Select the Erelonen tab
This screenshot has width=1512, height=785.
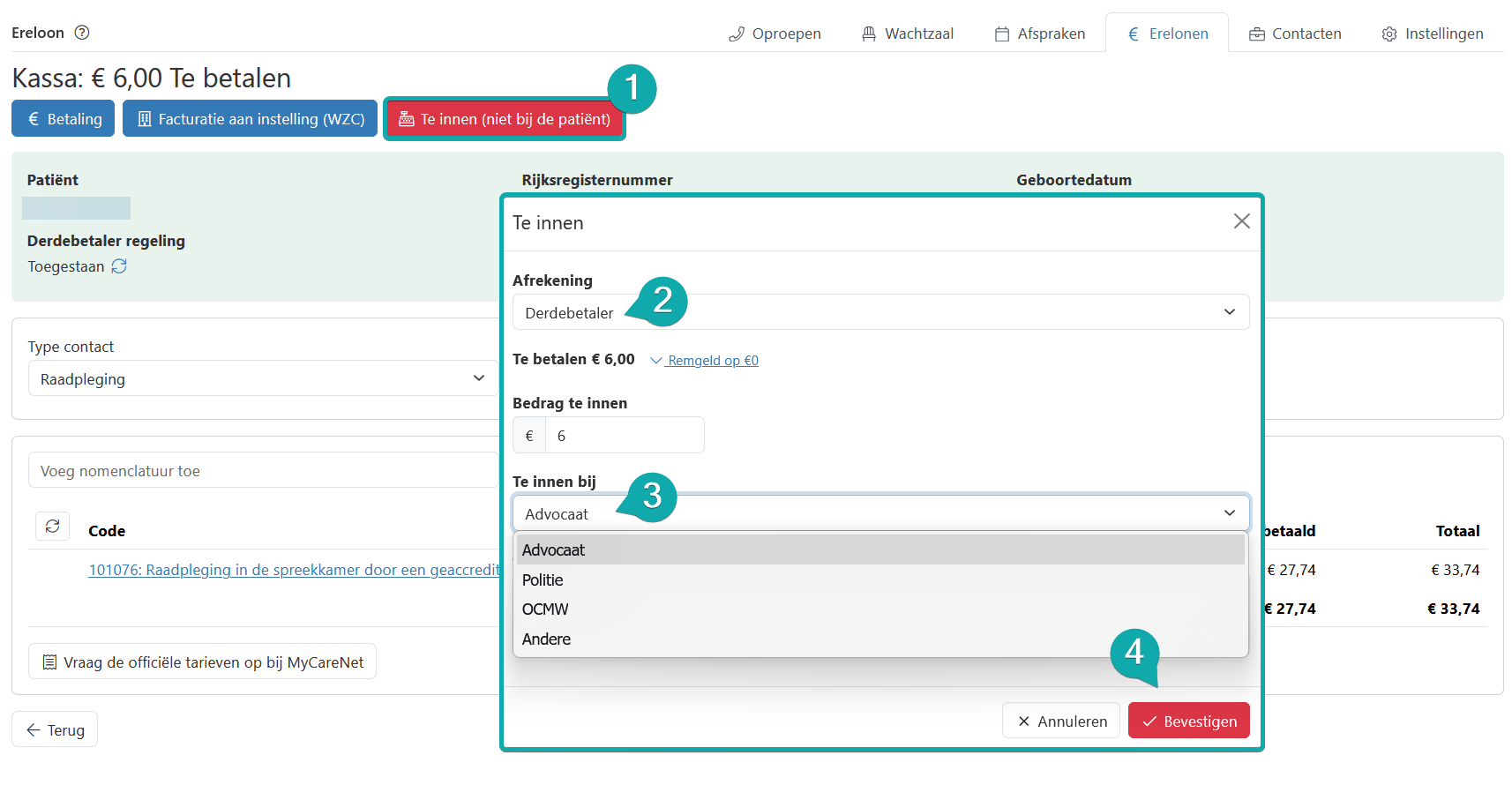click(1167, 34)
